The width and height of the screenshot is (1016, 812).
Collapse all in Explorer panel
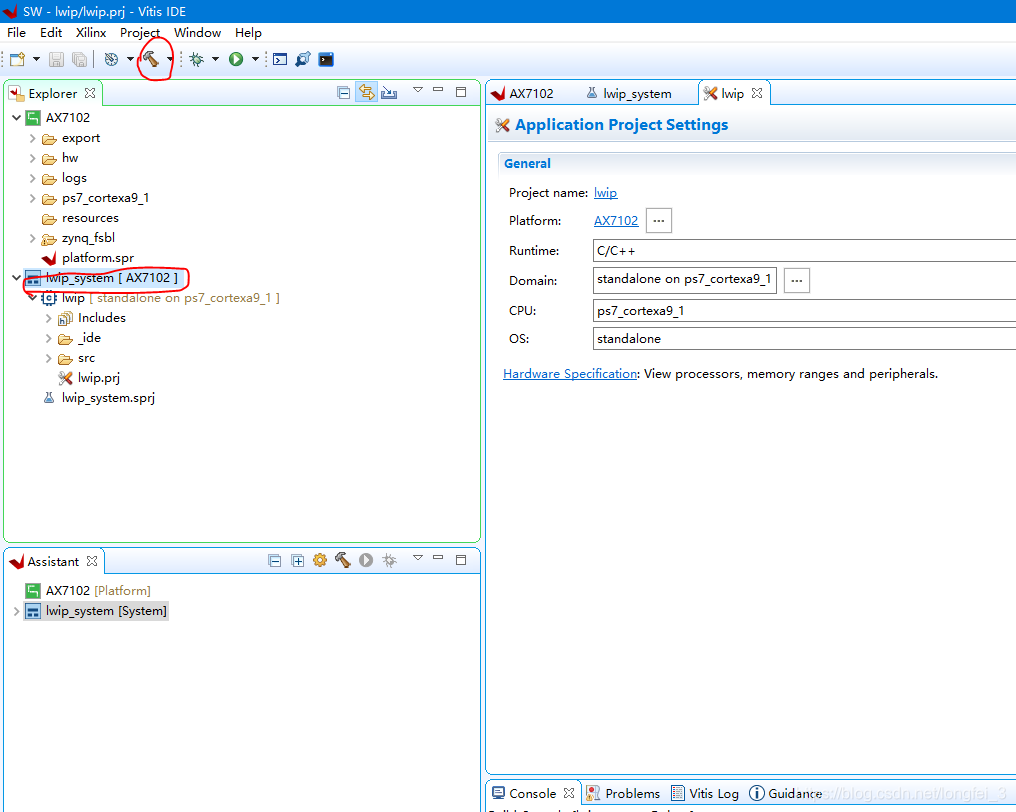pyautogui.click(x=344, y=93)
